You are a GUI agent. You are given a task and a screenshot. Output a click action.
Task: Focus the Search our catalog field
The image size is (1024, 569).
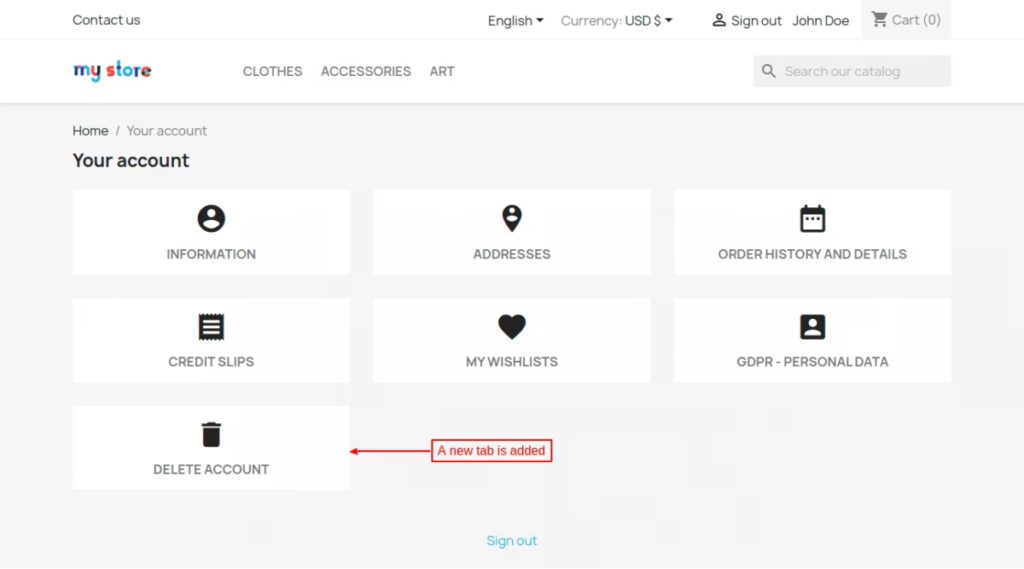coord(862,71)
